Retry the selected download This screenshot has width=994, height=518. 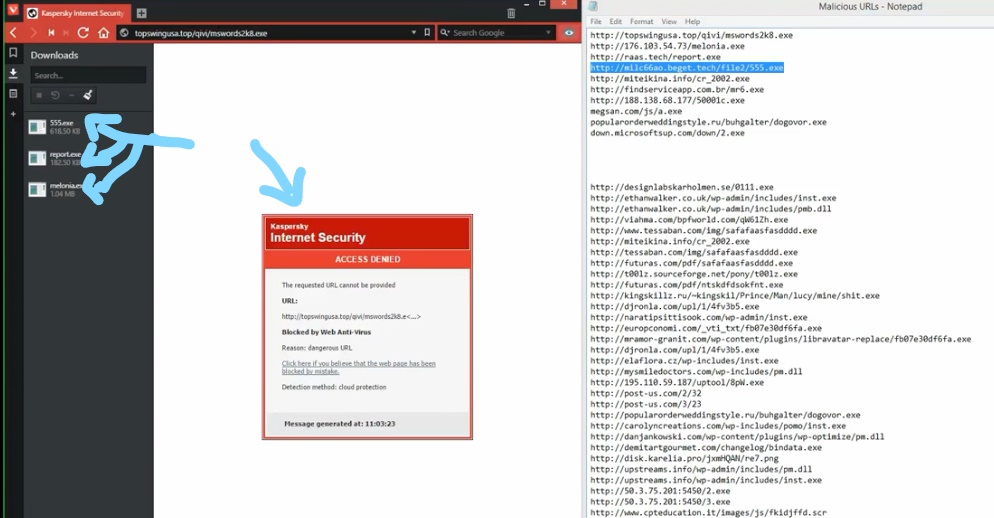[x=55, y=95]
